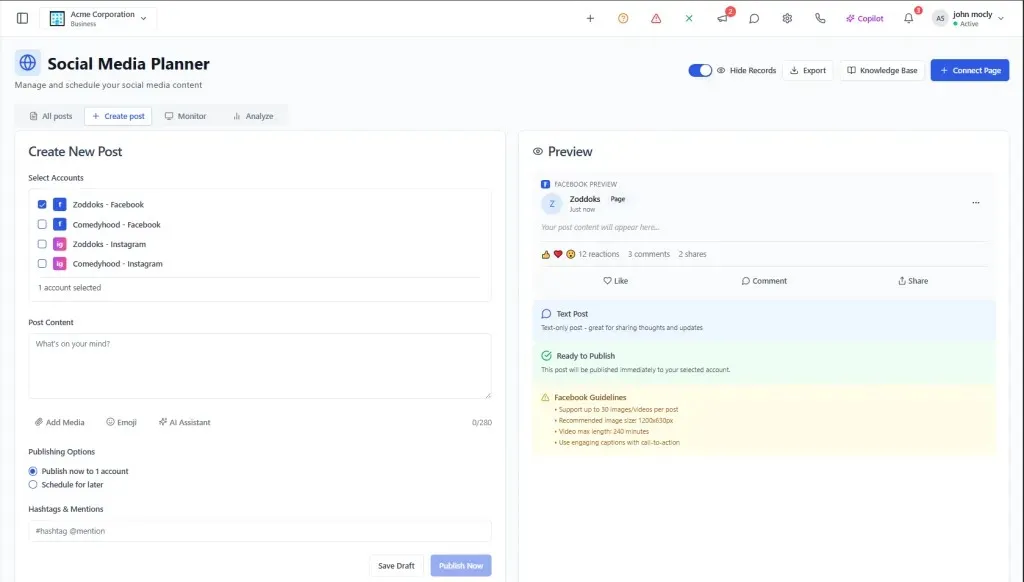Open the chat bubble icon in top bar
1024x582 pixels.
click(x=753, y=18)
